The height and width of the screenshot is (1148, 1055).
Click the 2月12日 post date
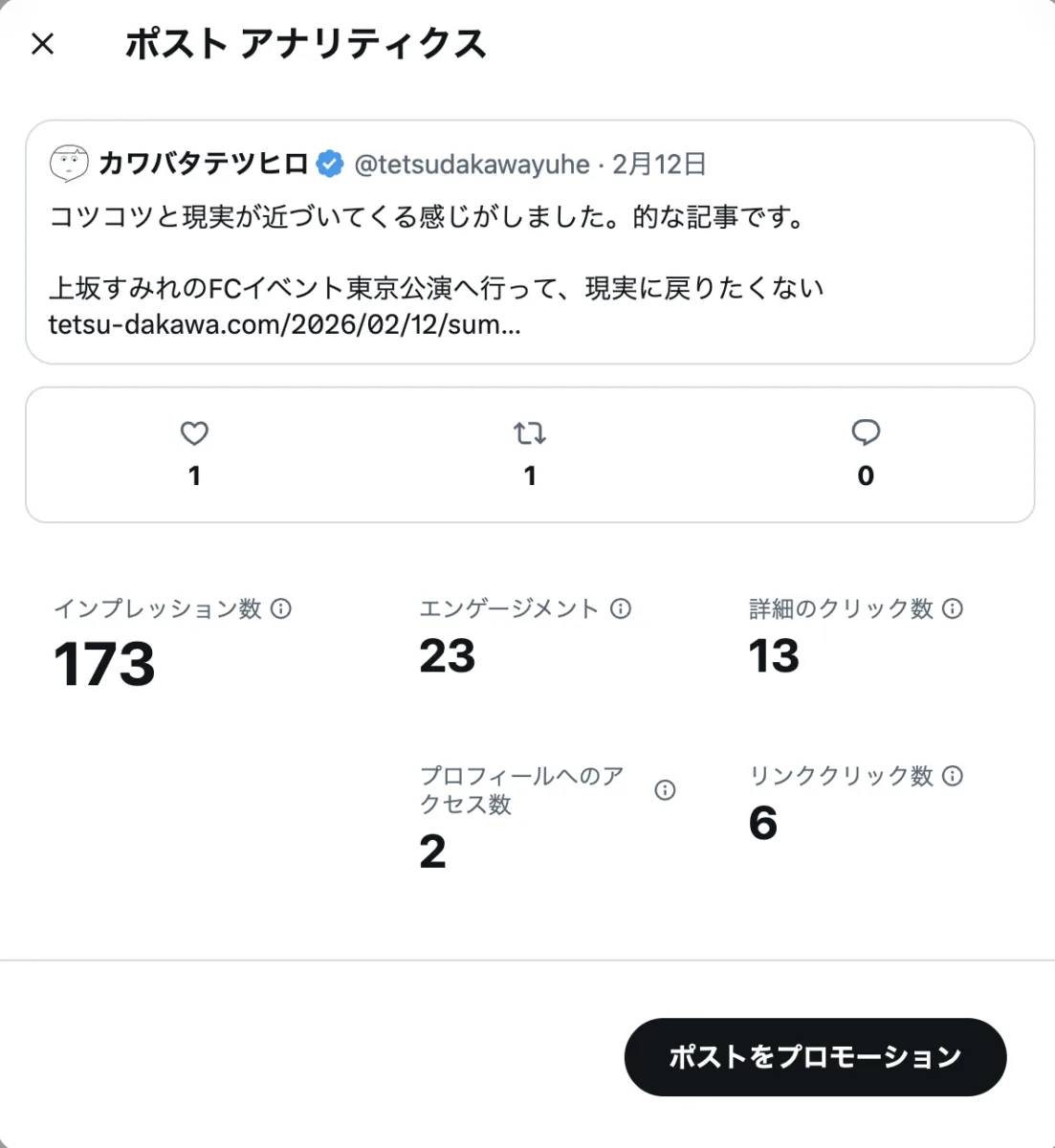659,165
